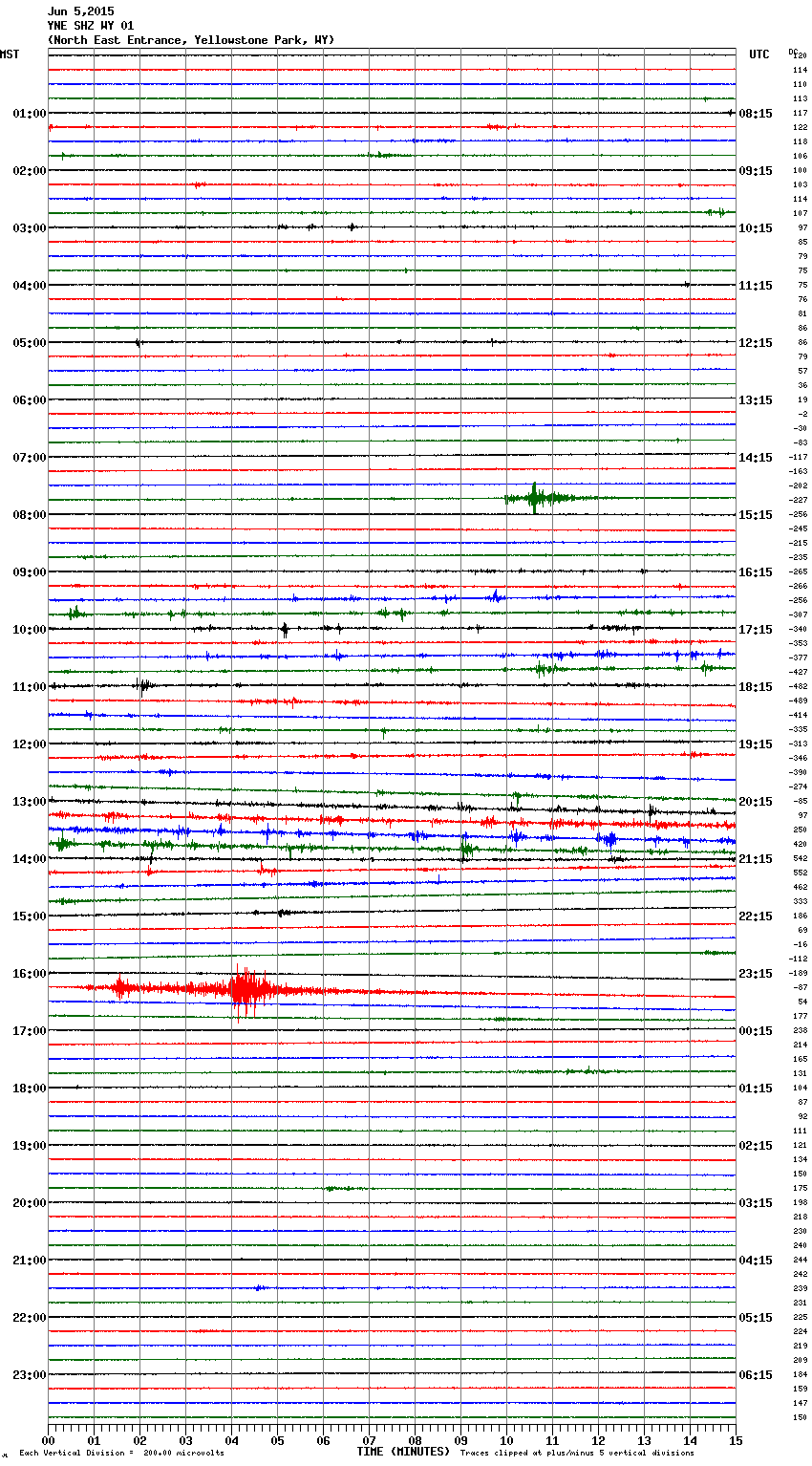This screenshot has height=1466, width=812.
Task: Click the 'North East Entrance, Yellowstone Park, WY' subtitle
Action: [191, 40]
